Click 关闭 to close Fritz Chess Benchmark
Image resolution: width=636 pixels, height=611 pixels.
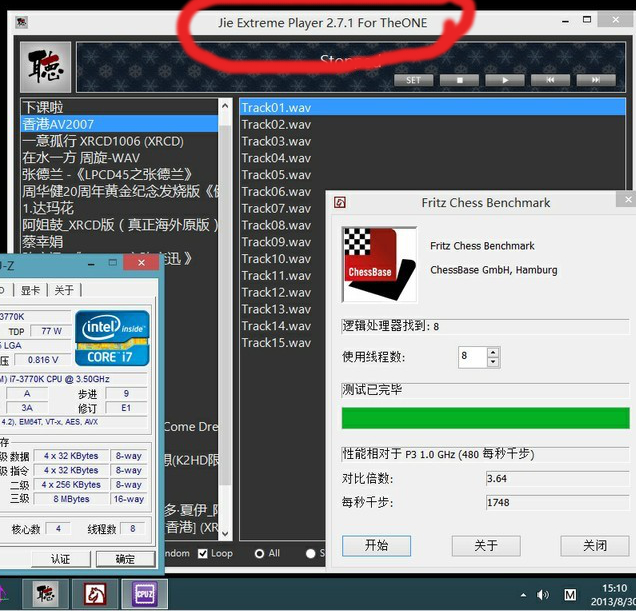[595, 546]
